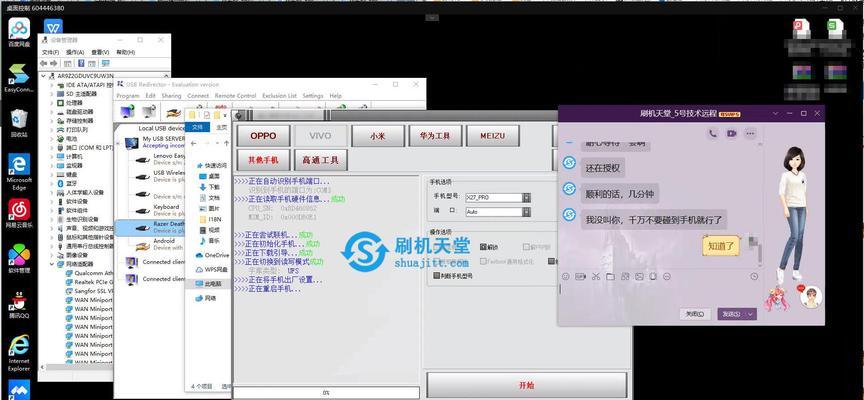This screenshot has height=400, width=864.
Task: Click the up arrow in File Explorer navigation
Action: [x=226, y=143]
